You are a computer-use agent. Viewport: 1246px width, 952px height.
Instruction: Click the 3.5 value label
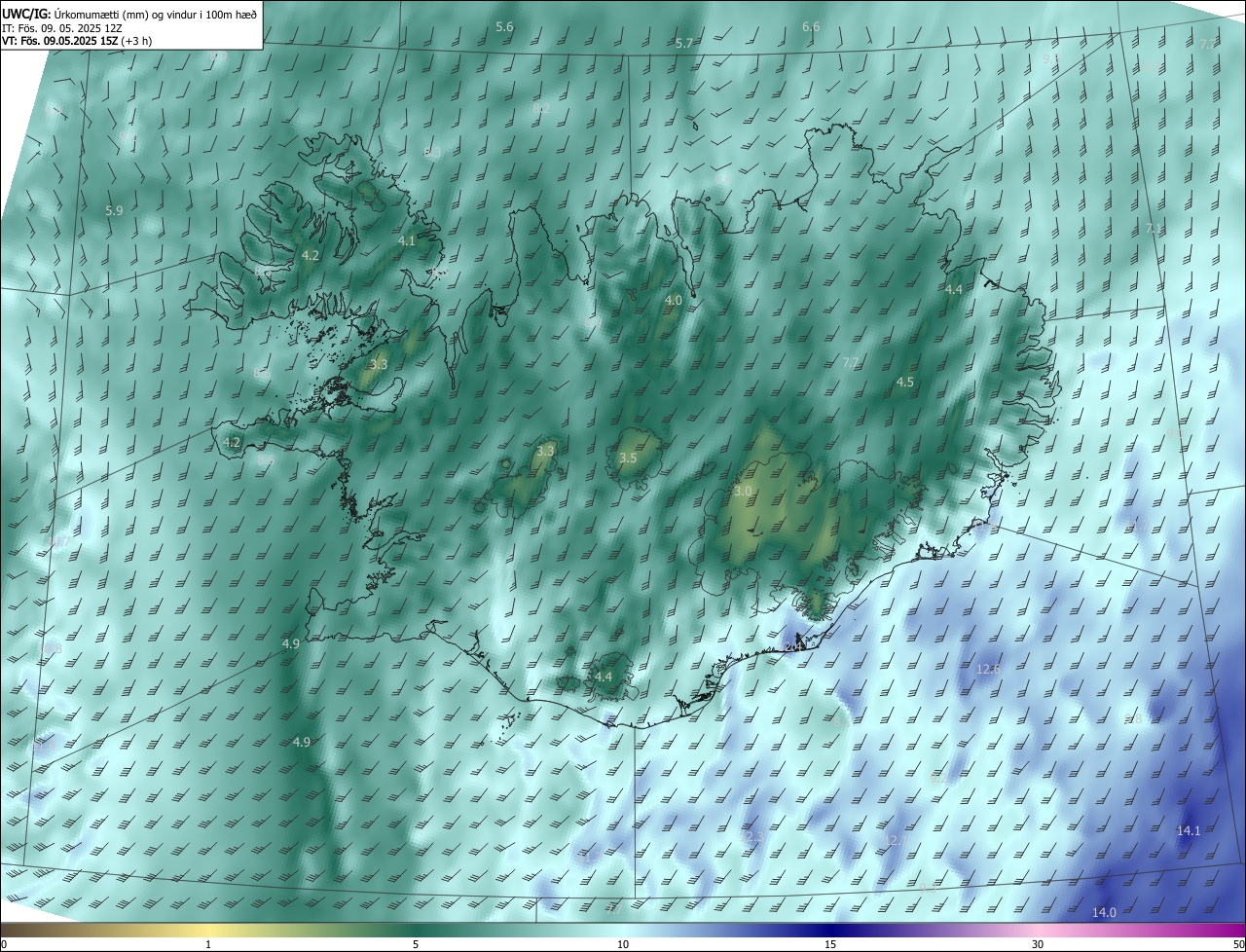tap(628, 458)
